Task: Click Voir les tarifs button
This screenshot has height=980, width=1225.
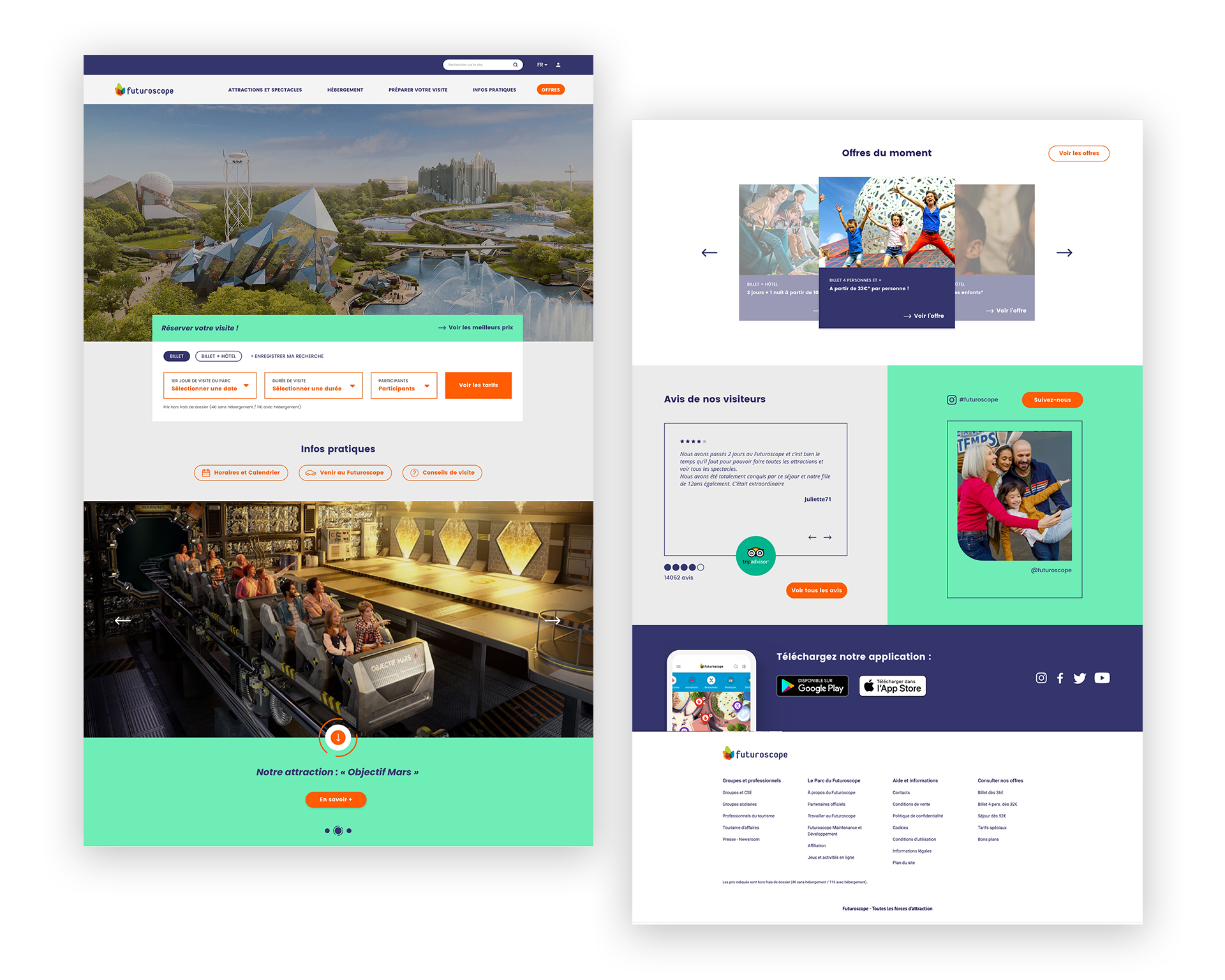Action: point(480,384)
